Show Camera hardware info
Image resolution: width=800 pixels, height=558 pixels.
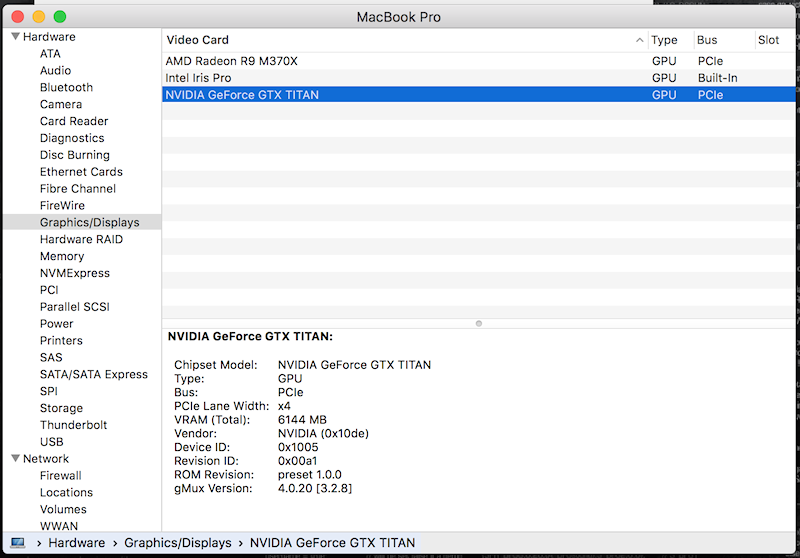coord(61,104)
